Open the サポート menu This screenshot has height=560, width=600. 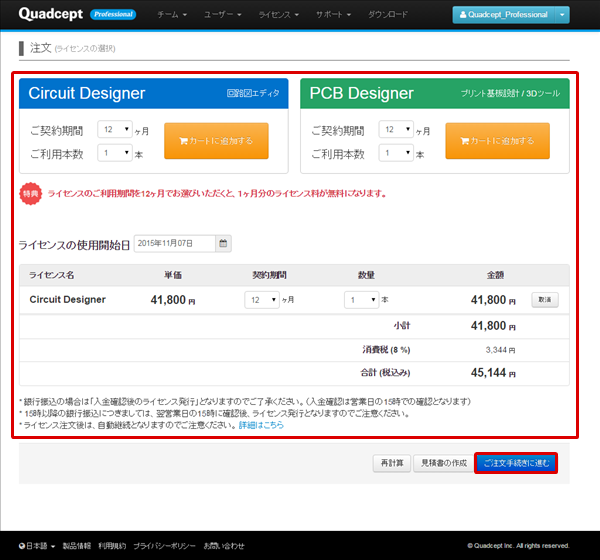(x=333, y=15)
